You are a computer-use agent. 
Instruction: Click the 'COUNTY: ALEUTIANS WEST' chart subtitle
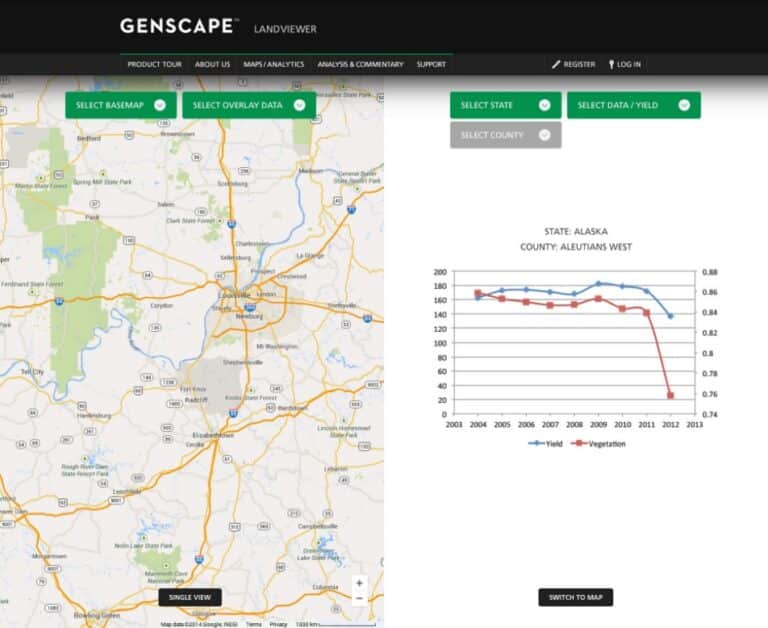[x=576, y=247]
